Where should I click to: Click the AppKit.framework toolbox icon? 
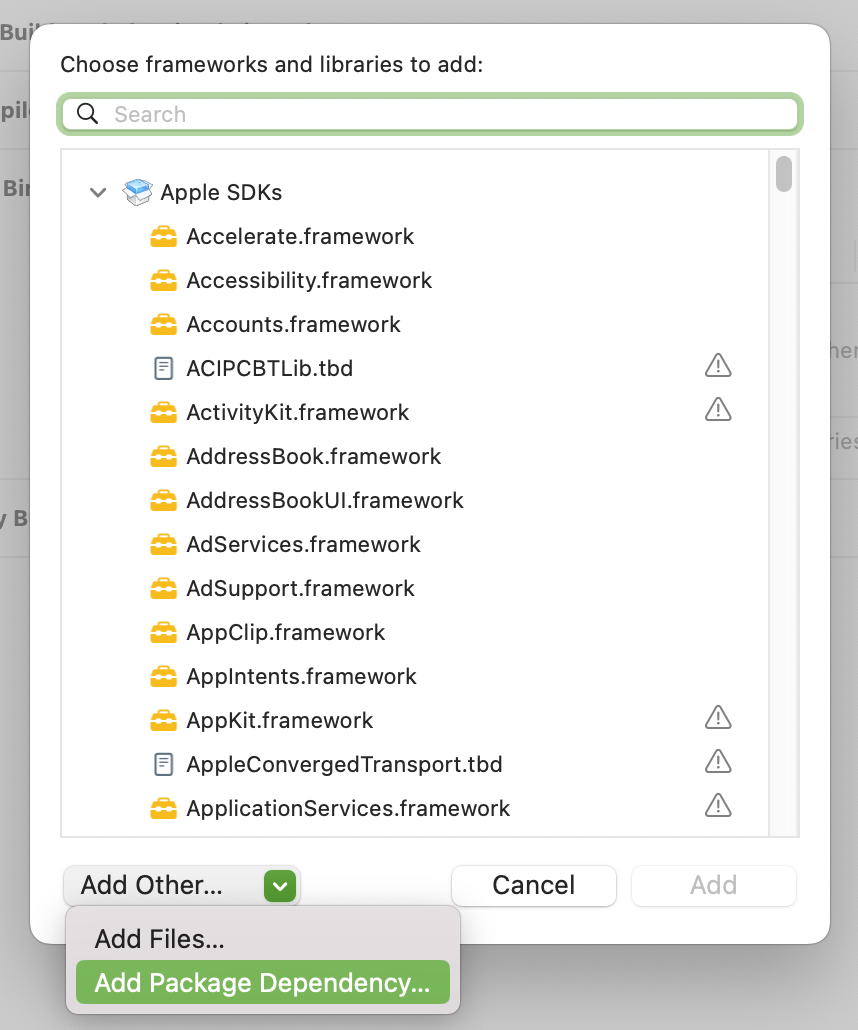(x=164, y=721)
